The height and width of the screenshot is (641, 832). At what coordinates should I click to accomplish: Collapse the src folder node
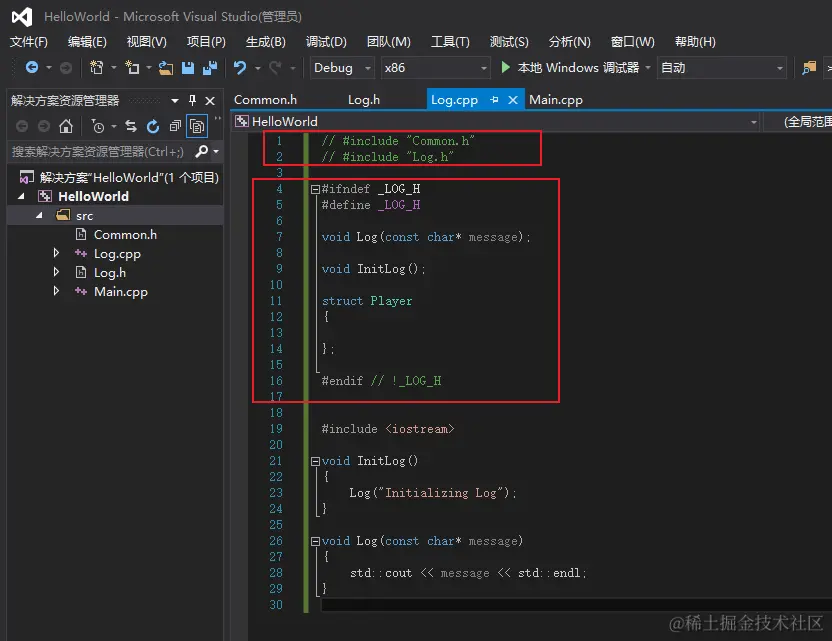(39, 215)
